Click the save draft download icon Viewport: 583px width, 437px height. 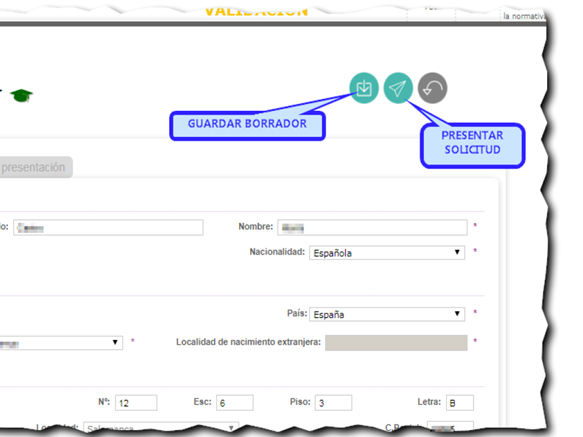pos(364,88)
